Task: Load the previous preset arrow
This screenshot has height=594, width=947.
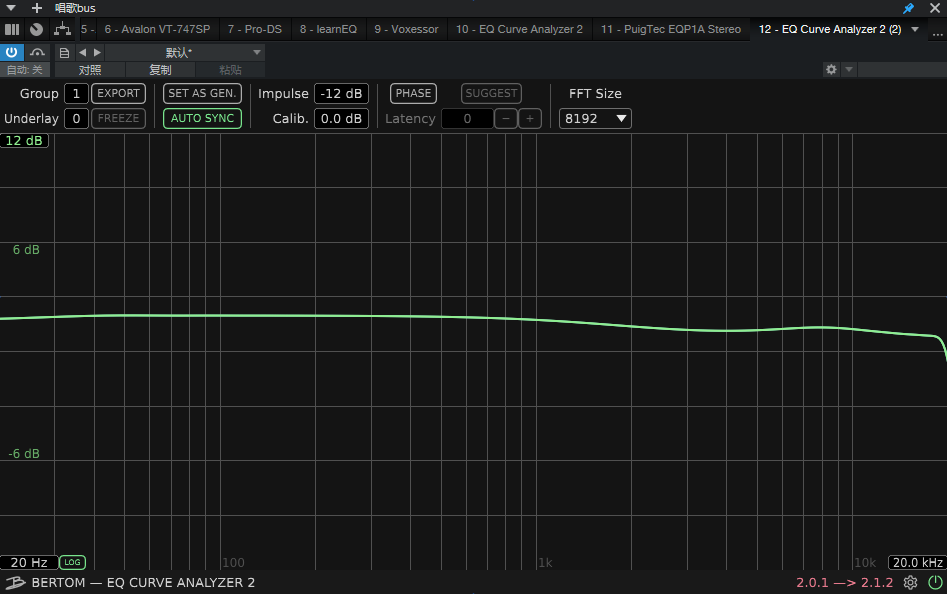Action: pyautogui.click(x=83, y=53)
